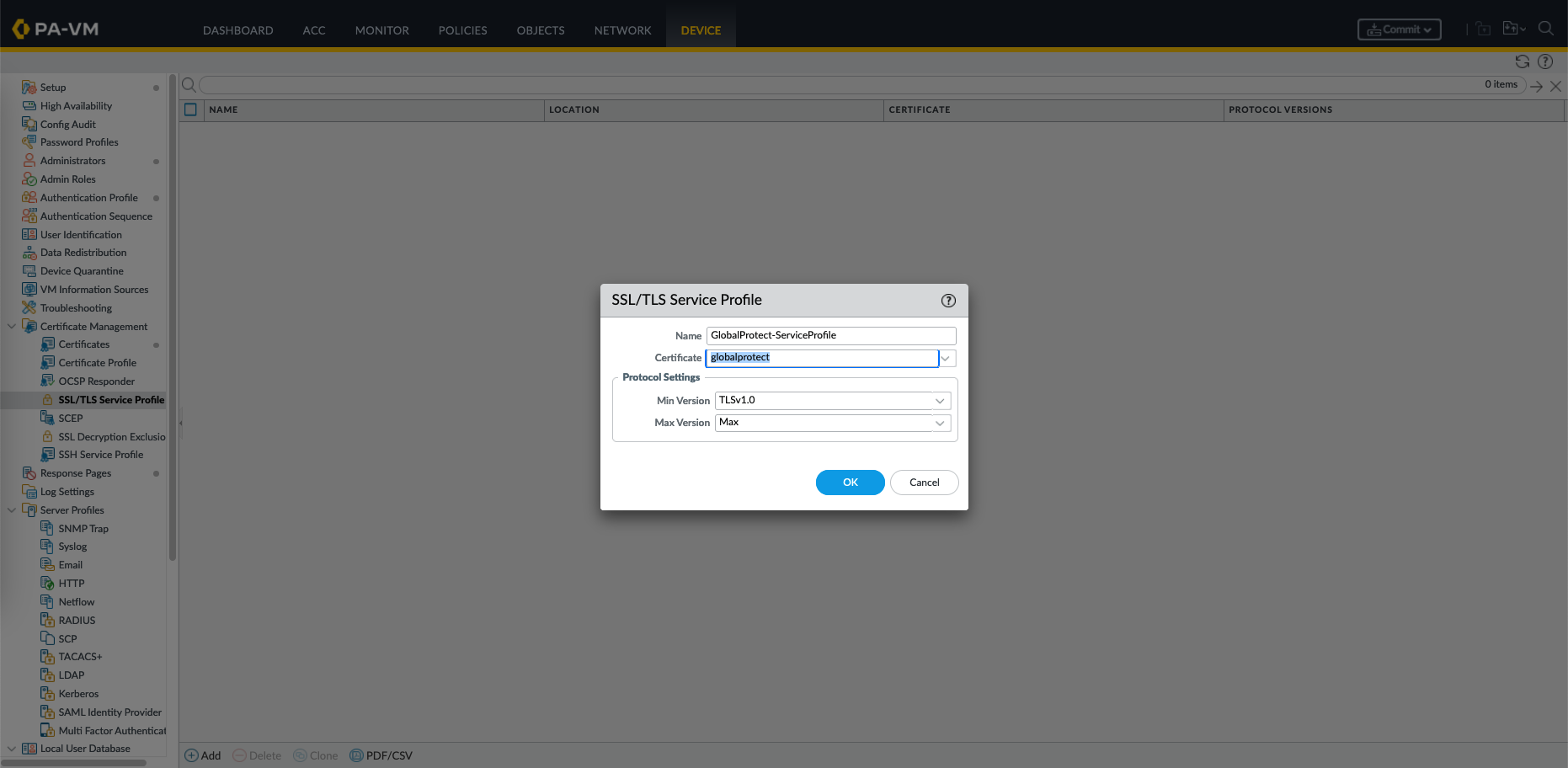
Task: Collapse the Certificate Management tree node
Action: point(11,327)
